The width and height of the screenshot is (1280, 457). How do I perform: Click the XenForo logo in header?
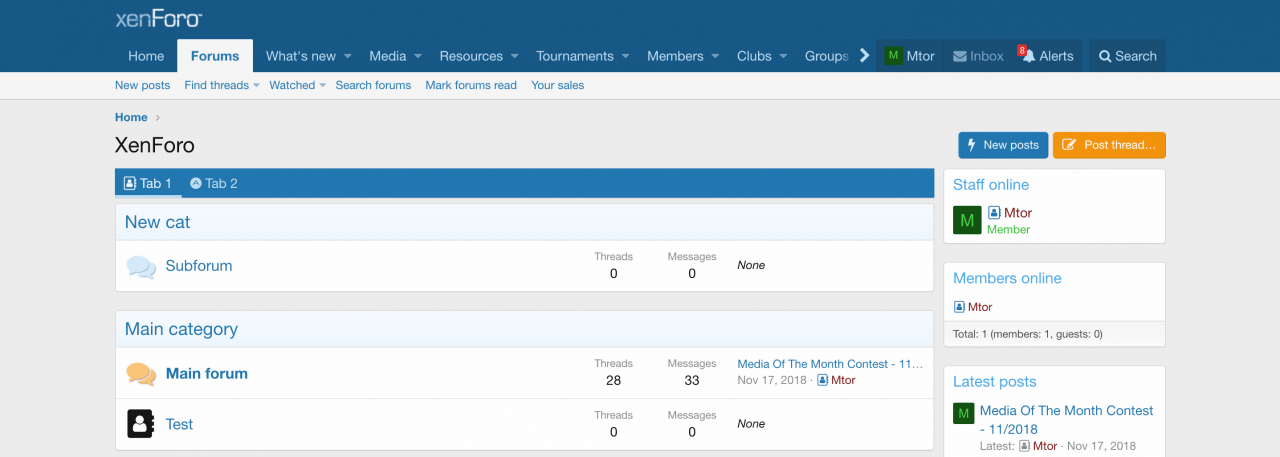(159, 18)
